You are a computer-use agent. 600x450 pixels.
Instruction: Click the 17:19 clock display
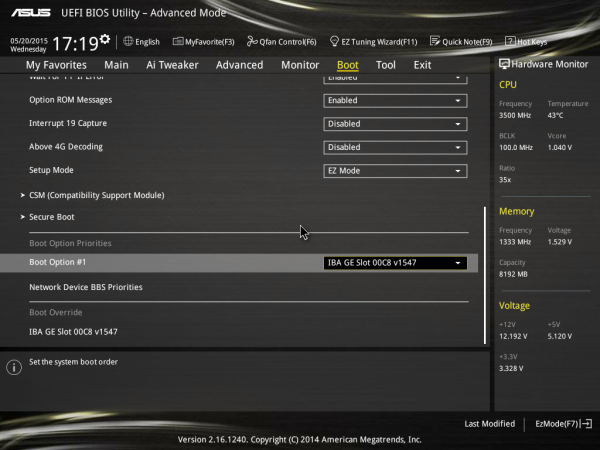click(75, 44)
